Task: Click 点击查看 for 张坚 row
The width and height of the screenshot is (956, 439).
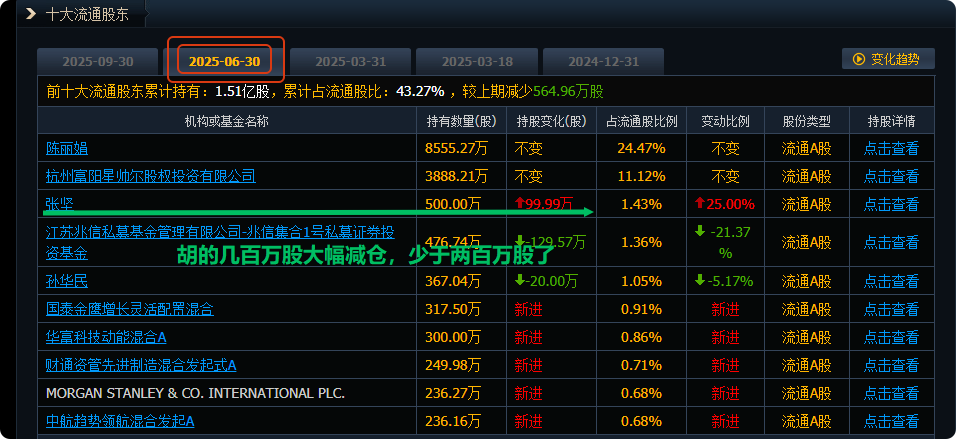Action: coord(891,204)
